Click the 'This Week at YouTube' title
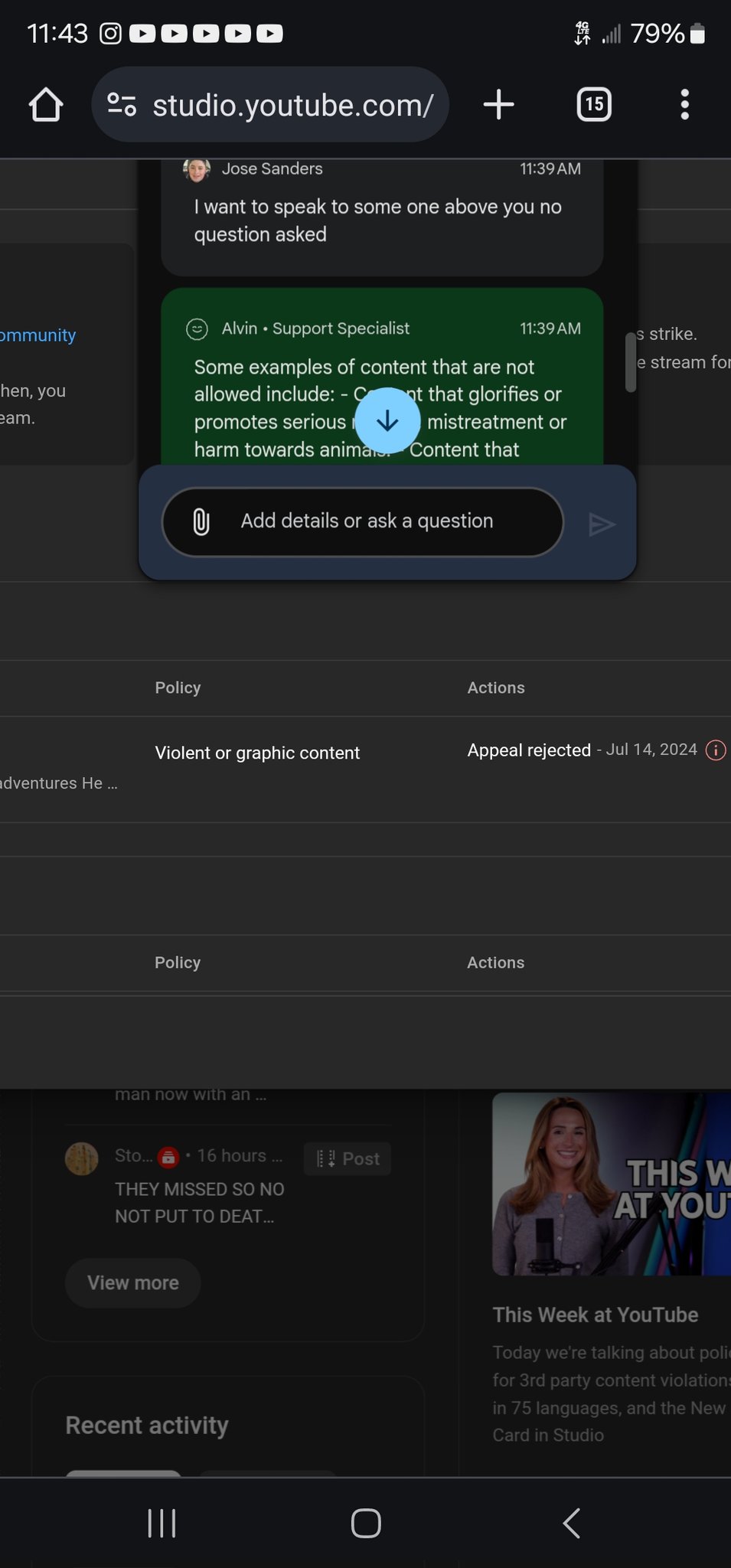Viewport: 731px width, 1568px height. pyautogui.click(x=596, y=1315)
